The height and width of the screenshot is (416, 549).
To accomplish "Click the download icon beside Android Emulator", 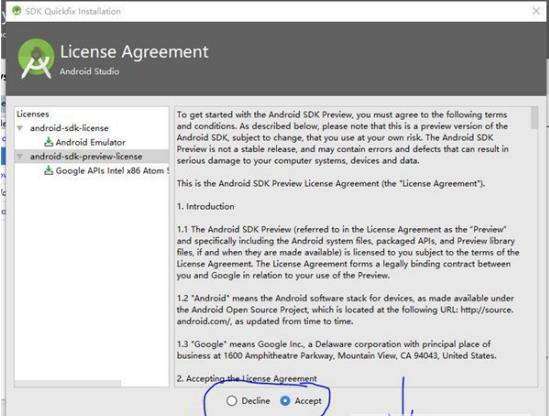I will click(x=49, y=142).
